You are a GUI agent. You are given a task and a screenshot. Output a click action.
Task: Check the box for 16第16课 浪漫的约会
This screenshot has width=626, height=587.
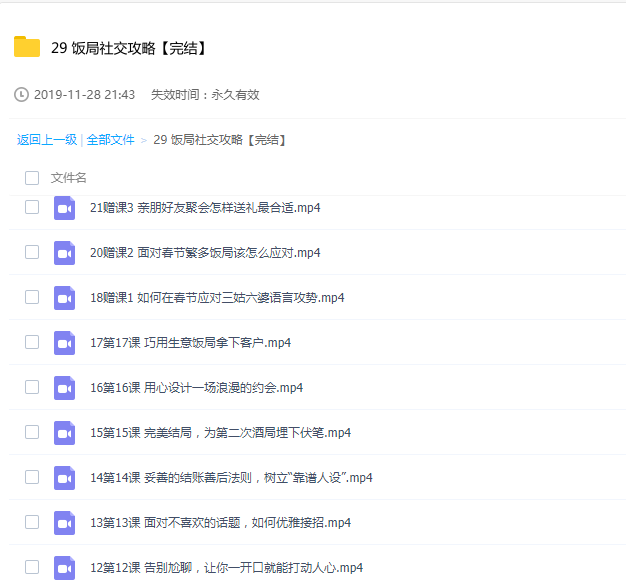pos(32,387)
